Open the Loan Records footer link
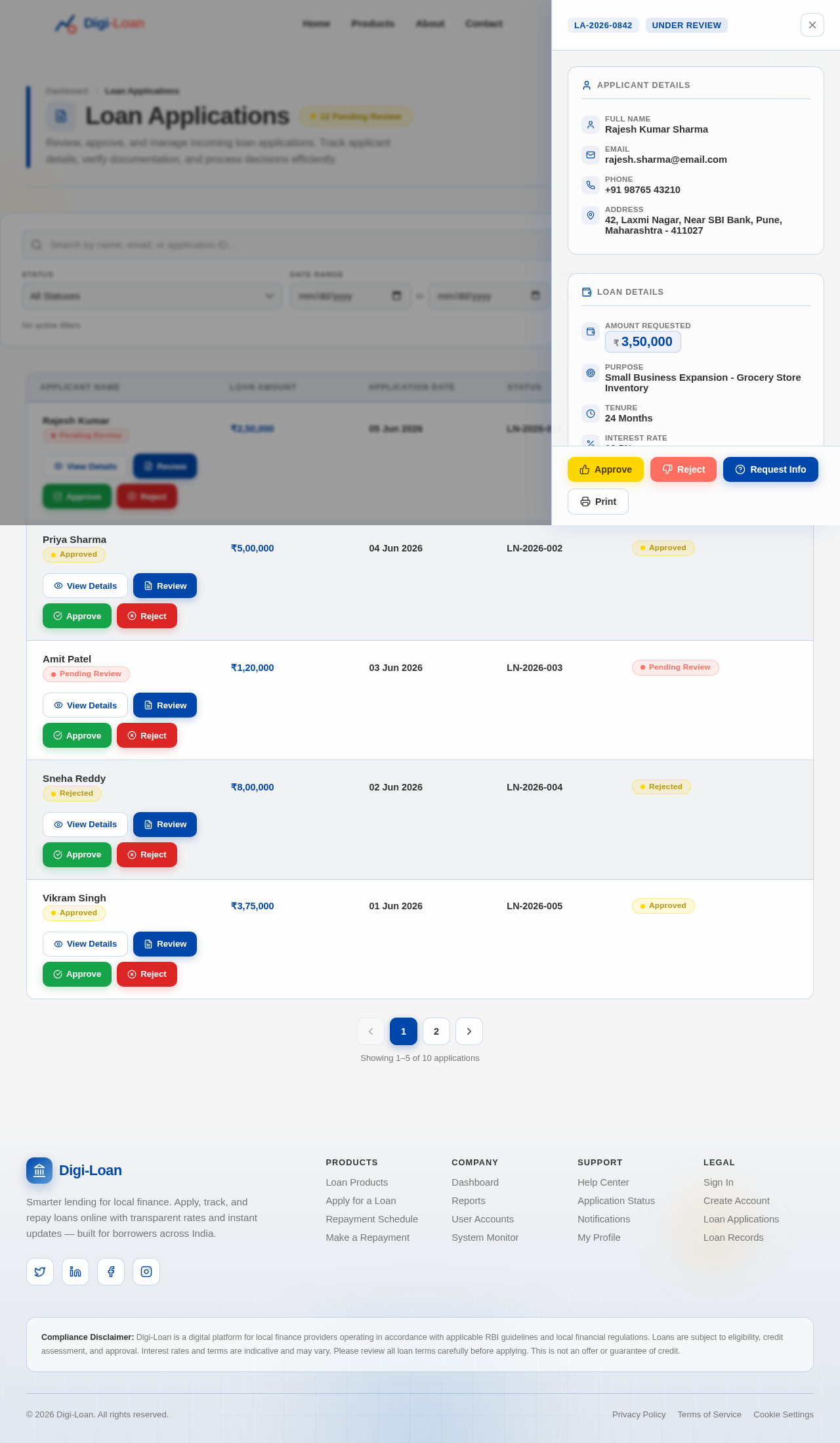This screenshot has width=840, height=1443. tap(734, 1238)
